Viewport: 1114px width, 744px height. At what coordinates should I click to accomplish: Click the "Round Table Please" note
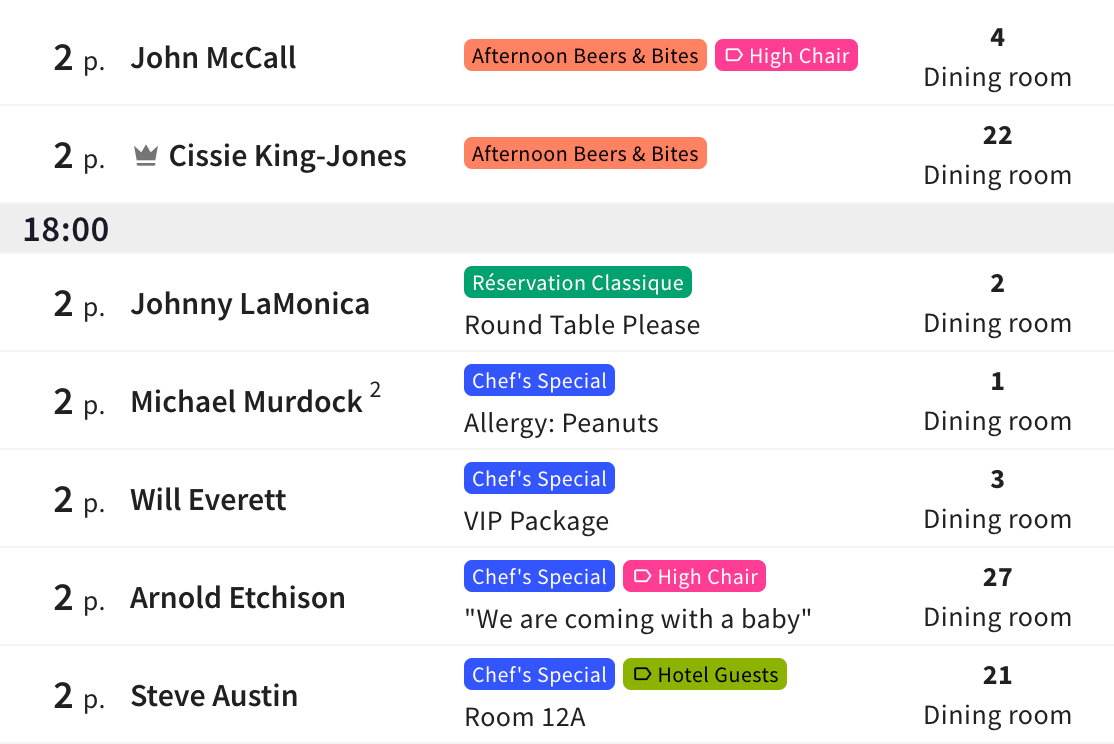pyautogui.click(x=582, y=325)
